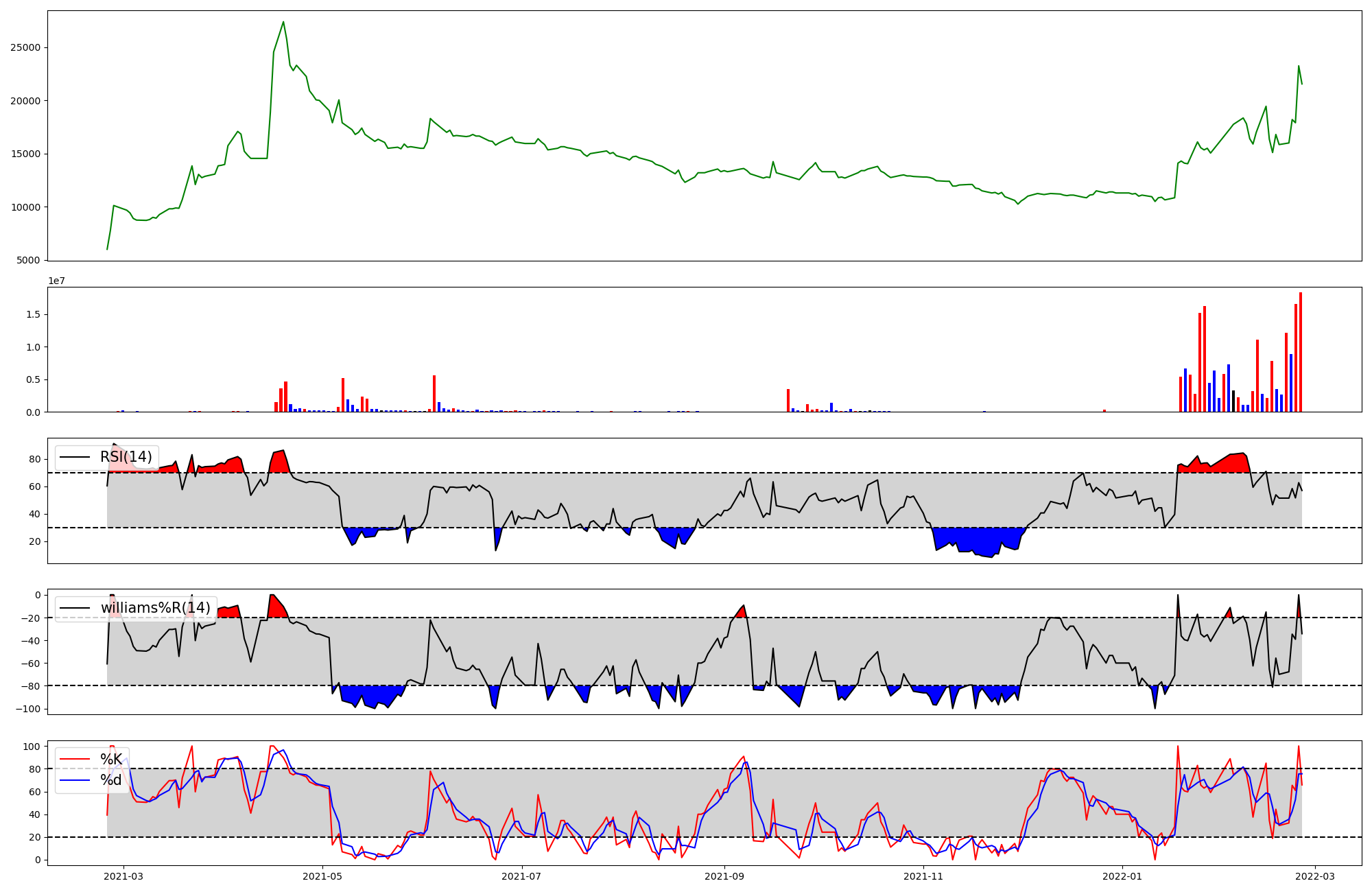Click the williams%R(14) legend text
This screenshot has width=1372, height=892.
[155, 608]
